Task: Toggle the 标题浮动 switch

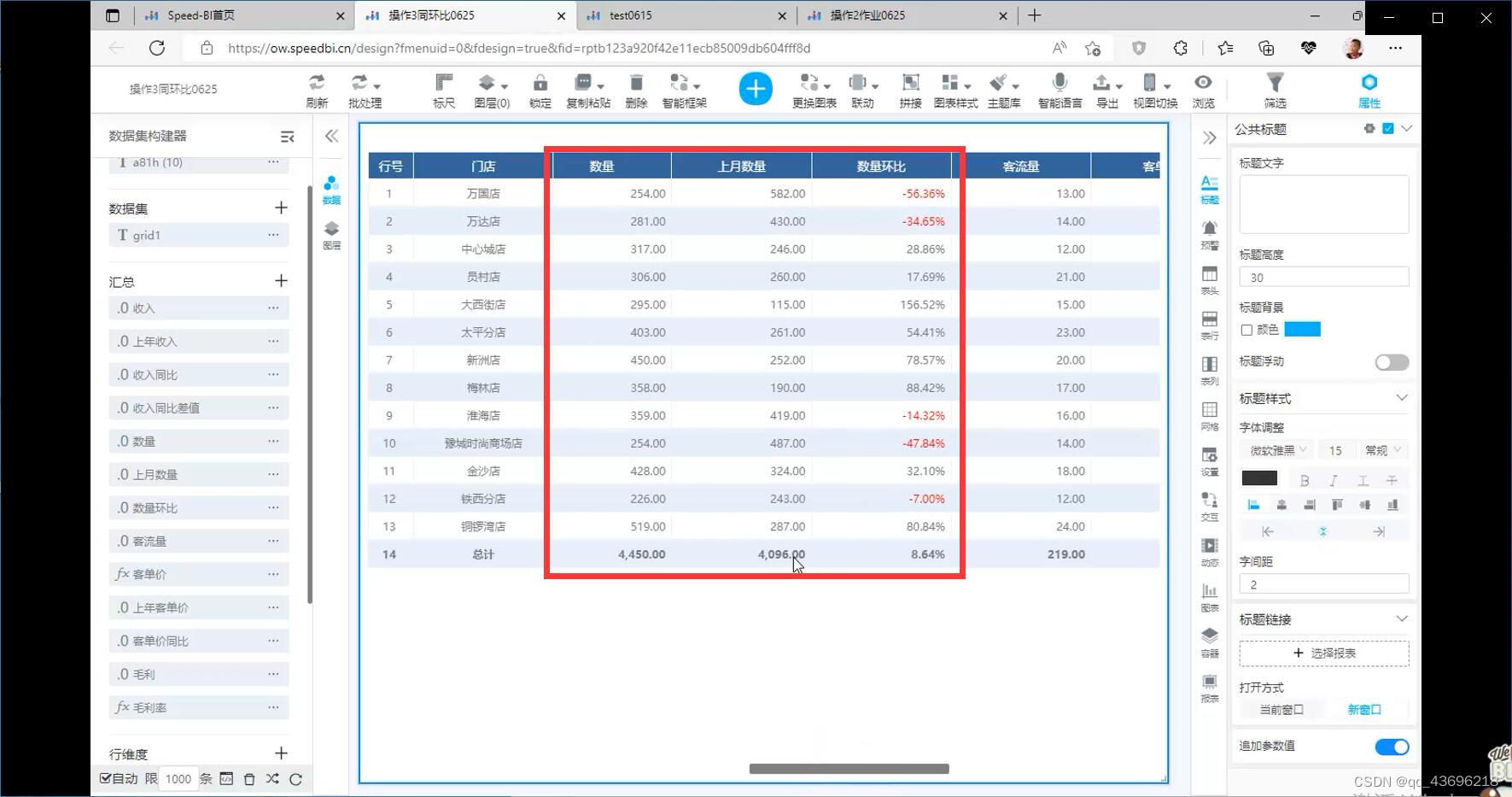Action: (1392, 362)
